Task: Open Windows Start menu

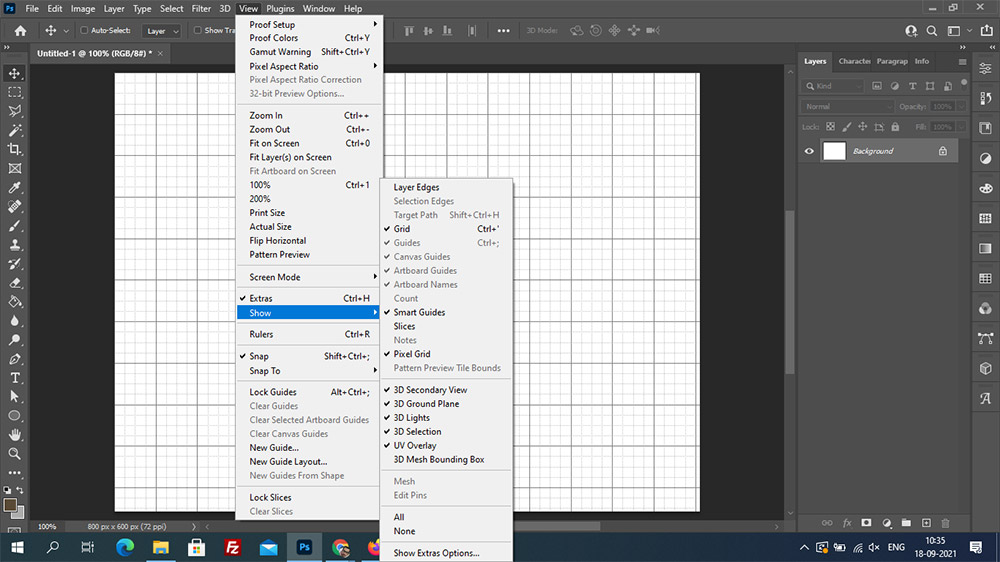Action: (17, 547)
